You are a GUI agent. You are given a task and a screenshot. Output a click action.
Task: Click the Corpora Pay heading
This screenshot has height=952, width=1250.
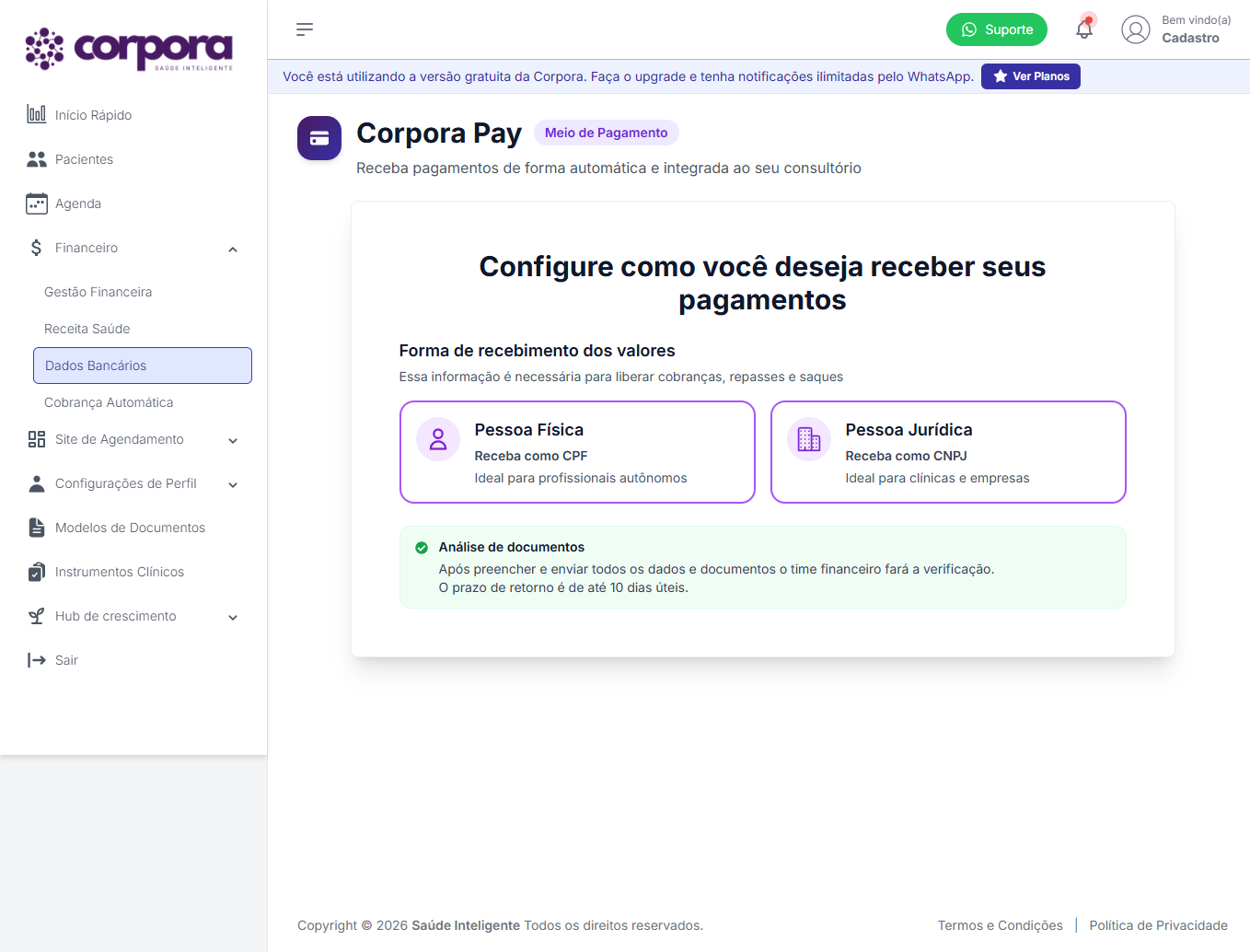[x=439, y=134]
